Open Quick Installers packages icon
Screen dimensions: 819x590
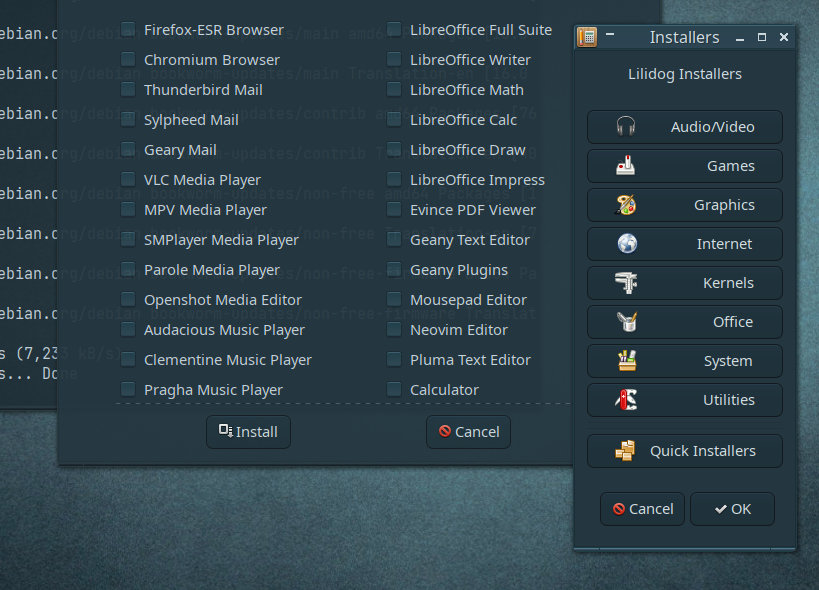(625, 451)
